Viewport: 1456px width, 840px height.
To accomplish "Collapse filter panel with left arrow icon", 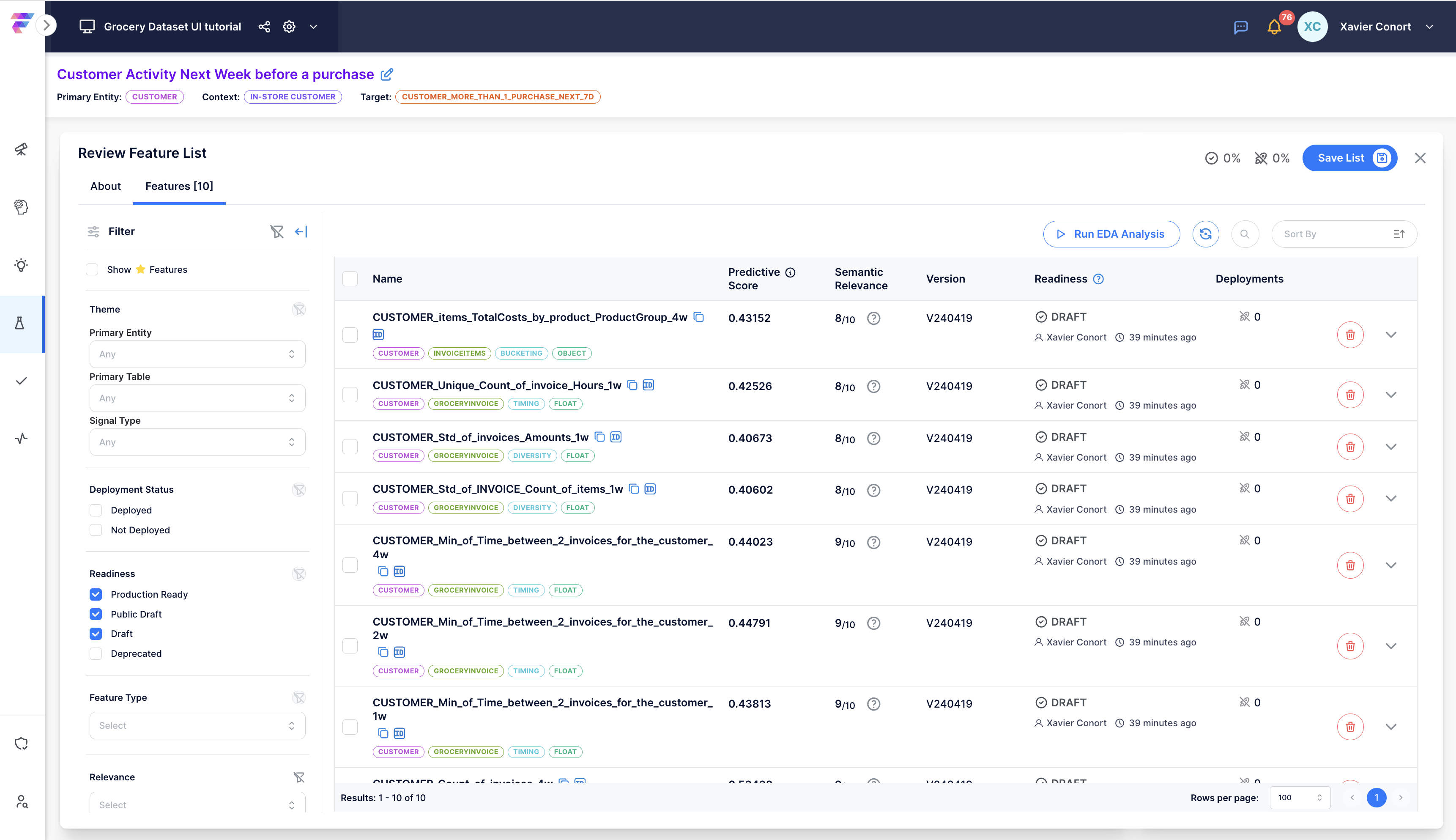I will (x=301, y=231).
